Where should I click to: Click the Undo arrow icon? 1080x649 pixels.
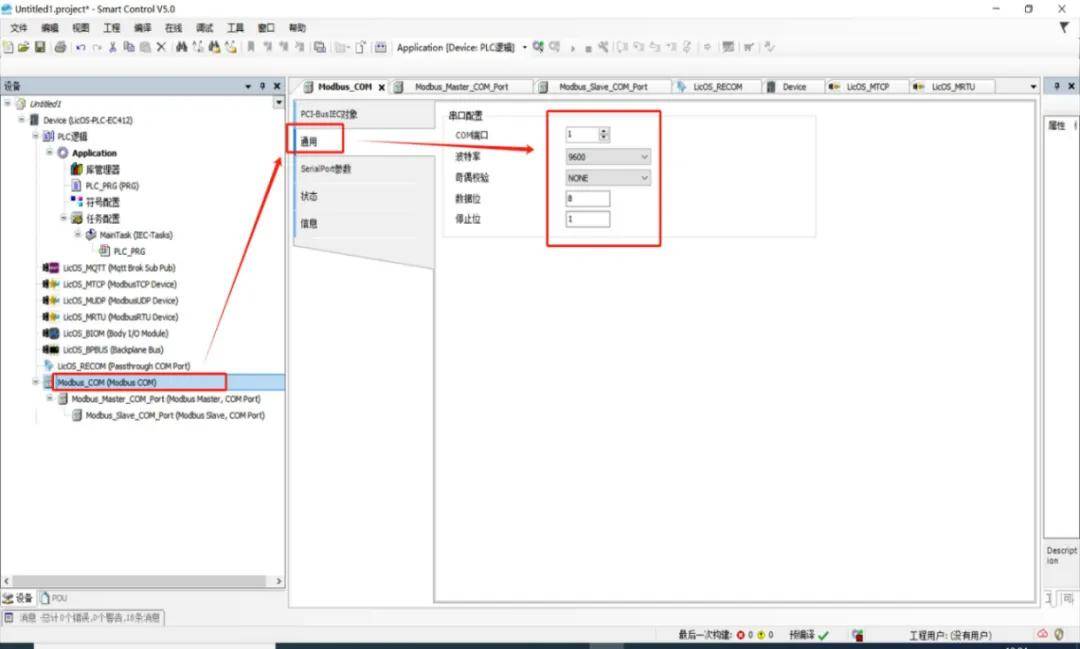tap(80, 47)
